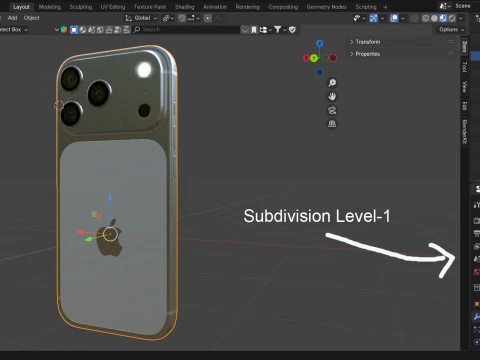The width and height of the screenshot is (480, 360).
Task: Open the Select Box tool dropdown
Action: pyautogui.click(x=13, y=29)
